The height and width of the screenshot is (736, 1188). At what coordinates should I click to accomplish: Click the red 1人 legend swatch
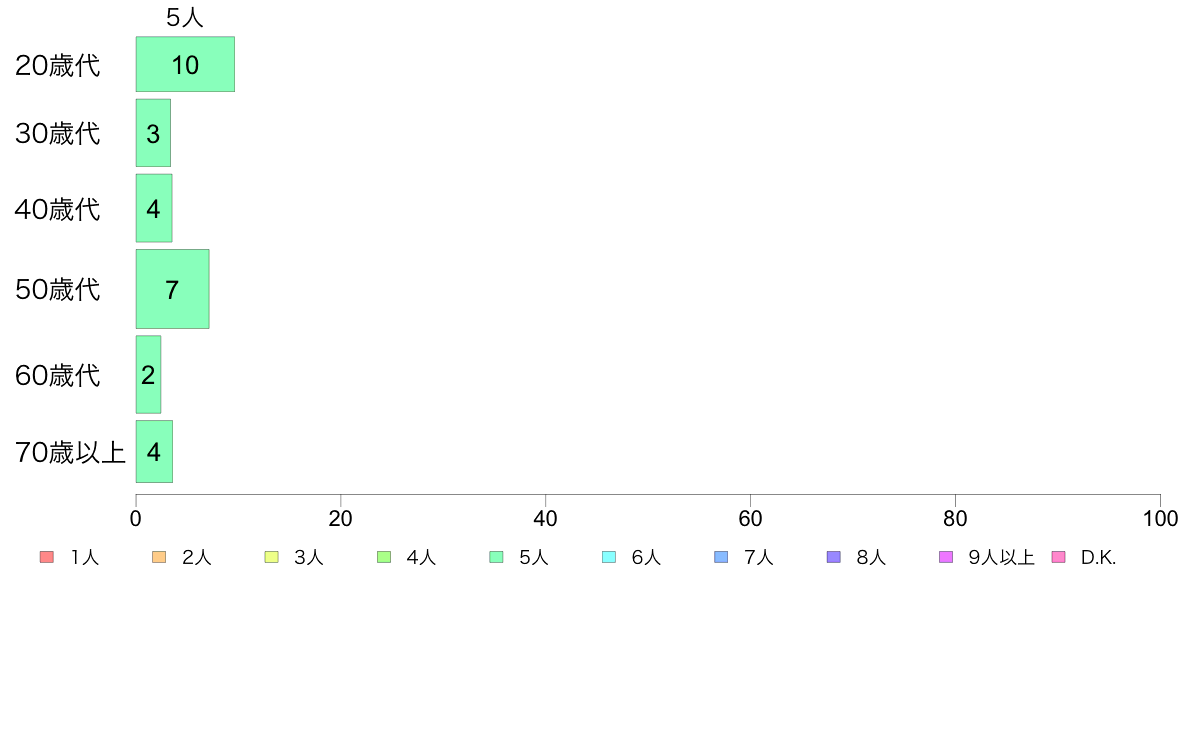tap(46, 557)
